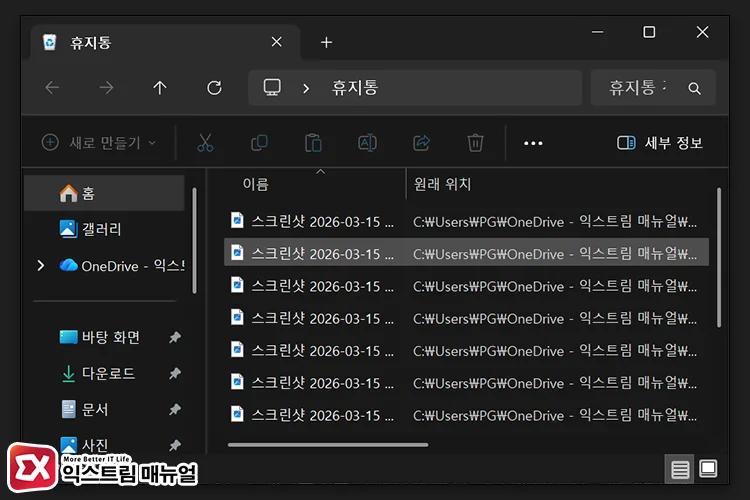Open OneDrive - 익스 in the sidebar
Viewport: 750px width, 500px height.
pos(122,266)
